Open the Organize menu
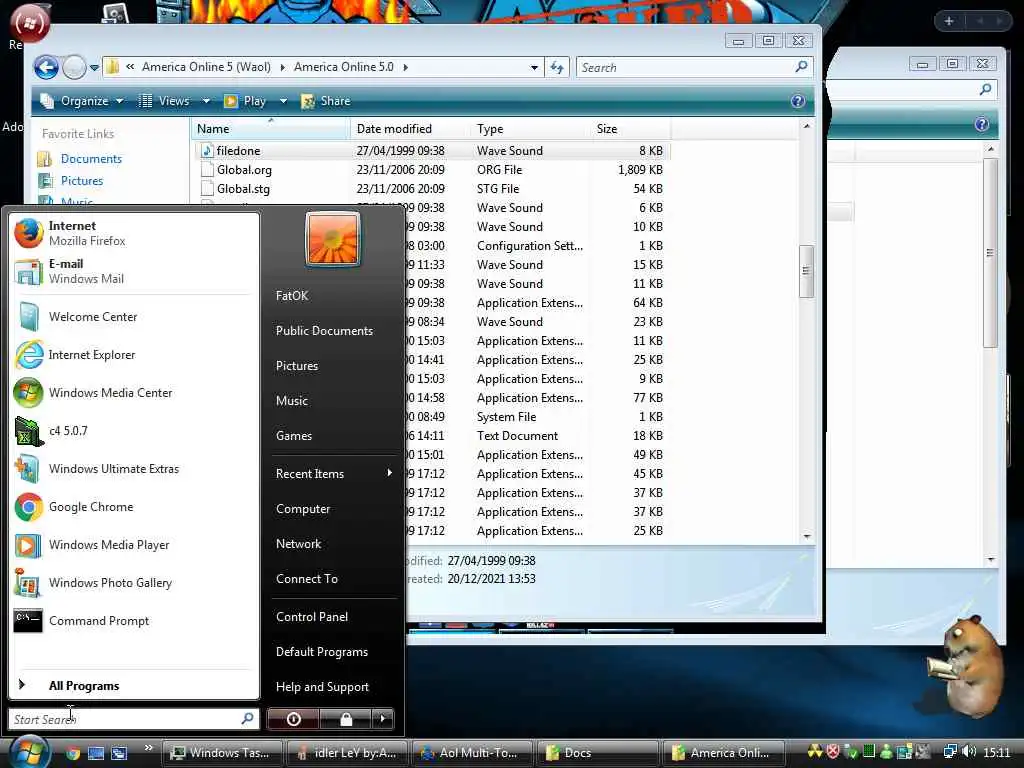The height and width of the screenshot is (768, 1024). click(82, 101)
